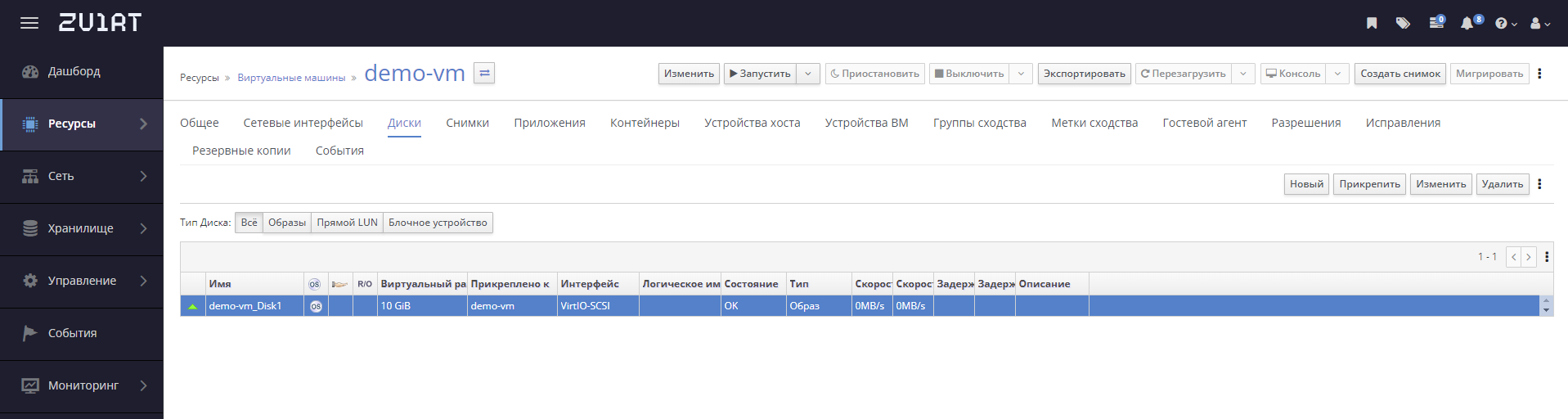
Task: Select Образы disk type filter
Action: [287, 223]
